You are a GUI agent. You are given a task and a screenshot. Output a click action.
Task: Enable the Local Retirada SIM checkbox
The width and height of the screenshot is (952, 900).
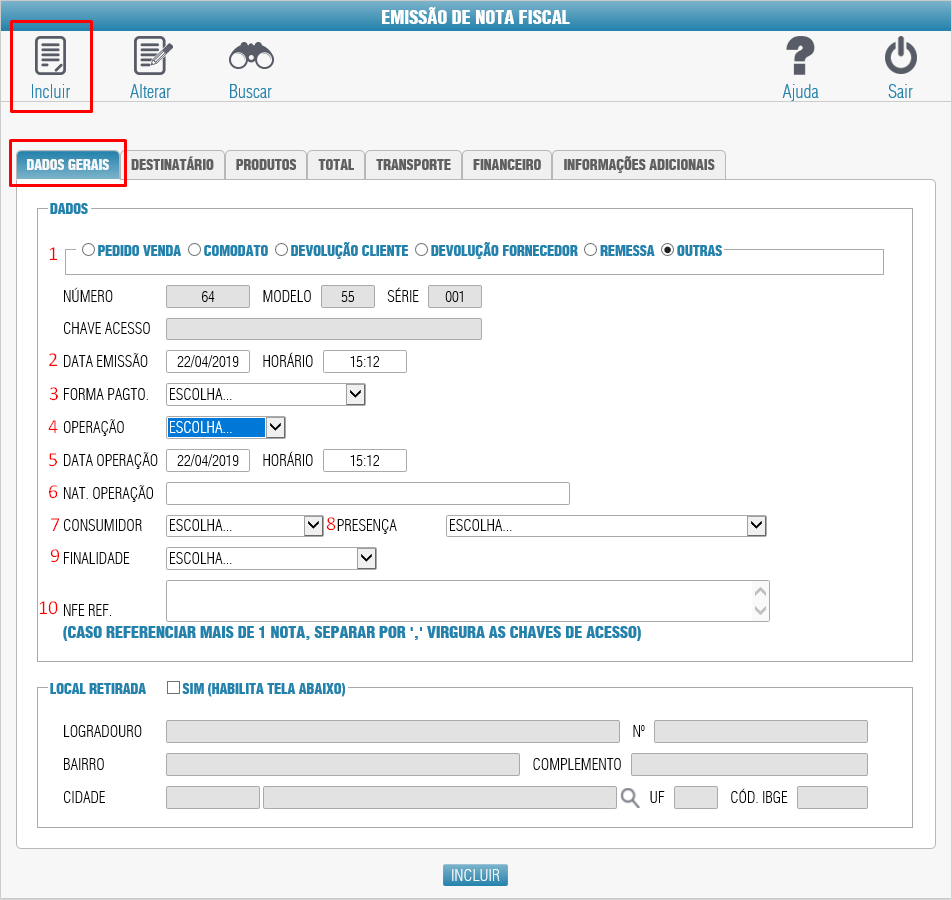[x=173, y=687]
